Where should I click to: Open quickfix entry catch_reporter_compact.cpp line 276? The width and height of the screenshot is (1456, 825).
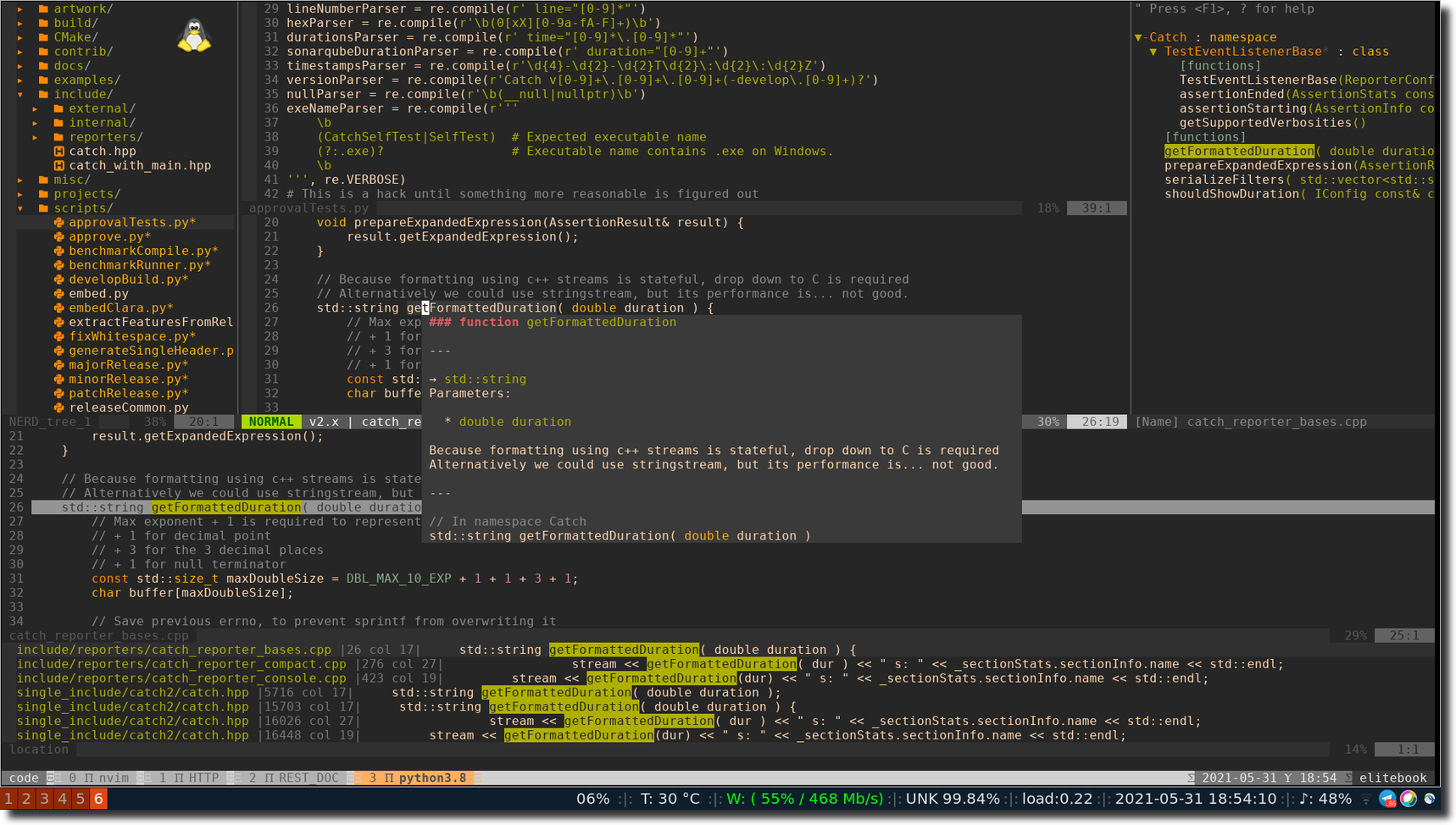pos(650,664)
